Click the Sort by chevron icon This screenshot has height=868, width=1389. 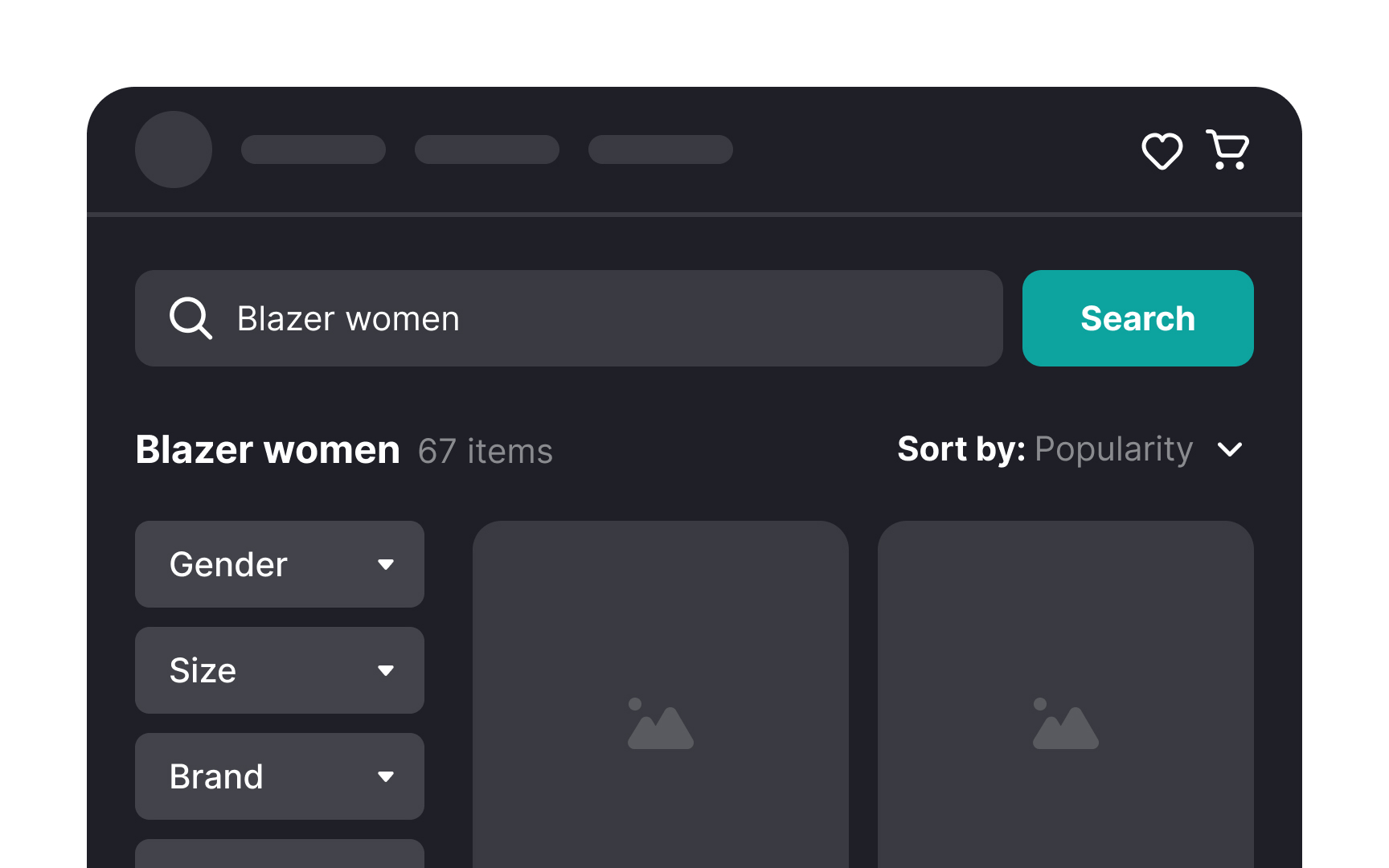1230,450
